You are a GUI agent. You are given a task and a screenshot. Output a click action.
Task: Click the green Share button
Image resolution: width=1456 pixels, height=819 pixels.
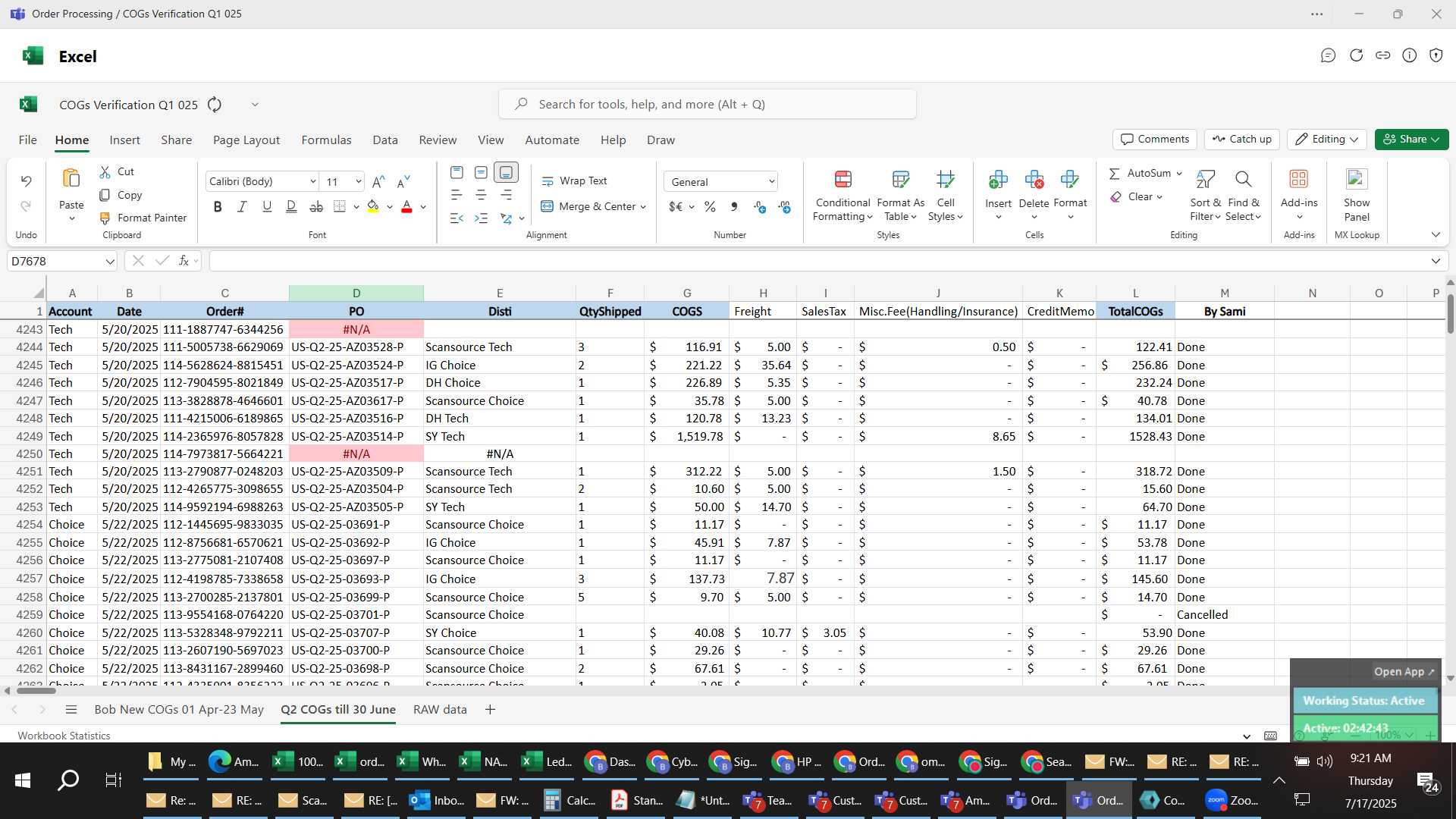pos(1411,140)
